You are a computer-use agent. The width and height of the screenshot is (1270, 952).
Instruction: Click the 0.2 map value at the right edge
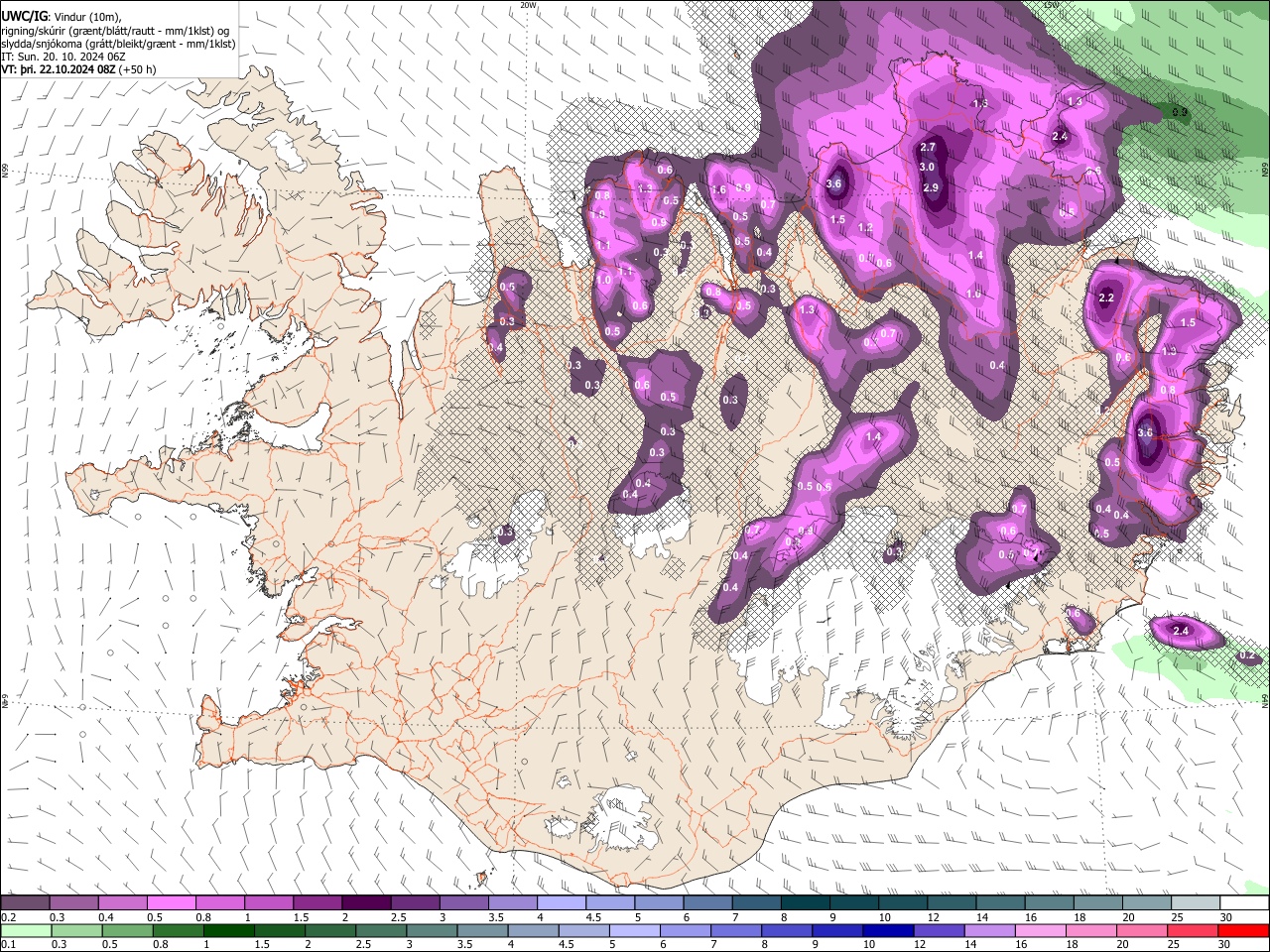(1248, 655)
